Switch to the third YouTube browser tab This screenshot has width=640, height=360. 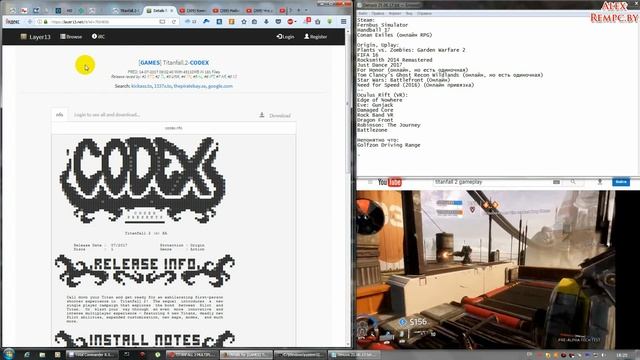click(x=260, y=10)
